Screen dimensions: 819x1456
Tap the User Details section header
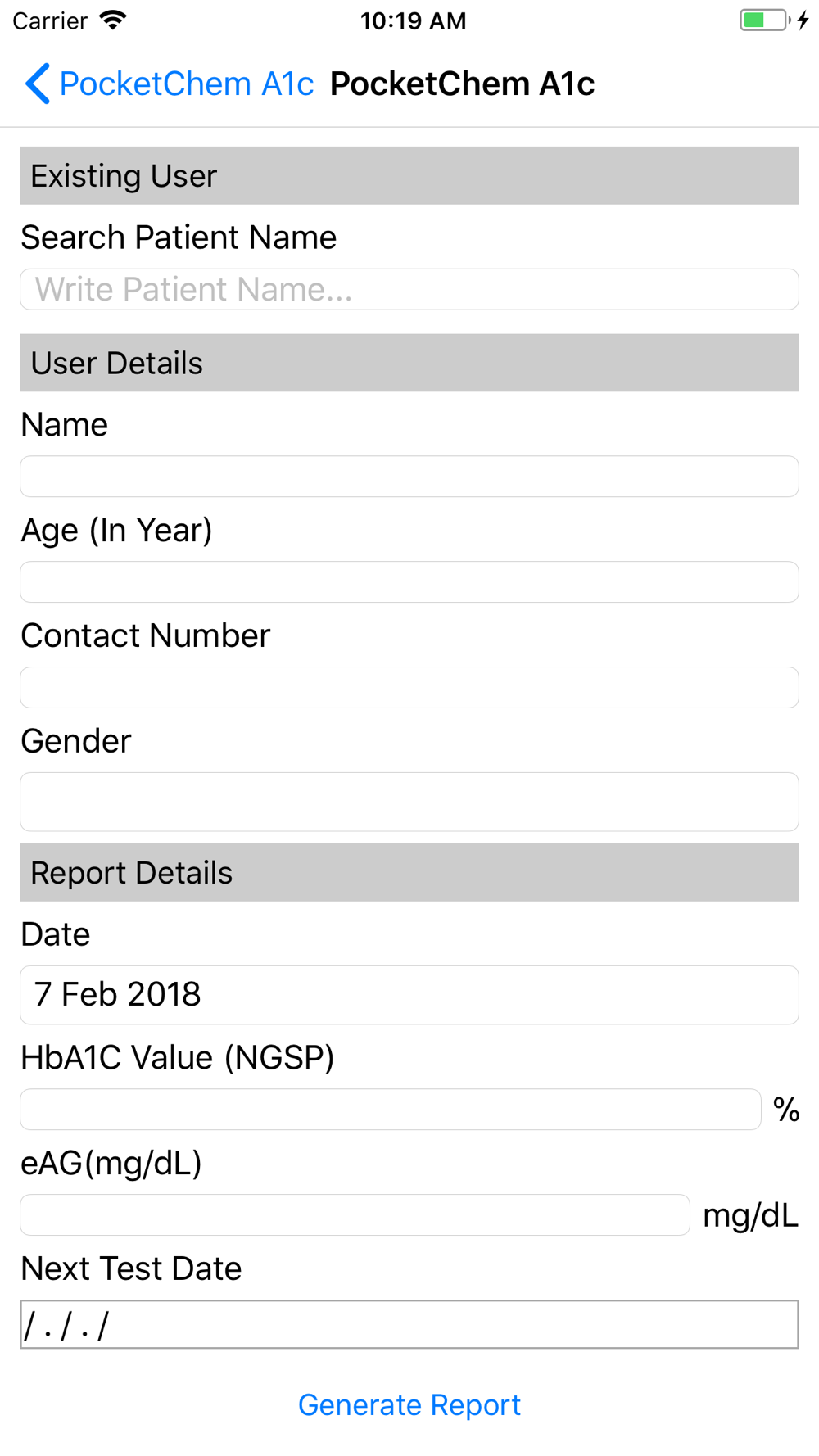click(x=409, y=363)
